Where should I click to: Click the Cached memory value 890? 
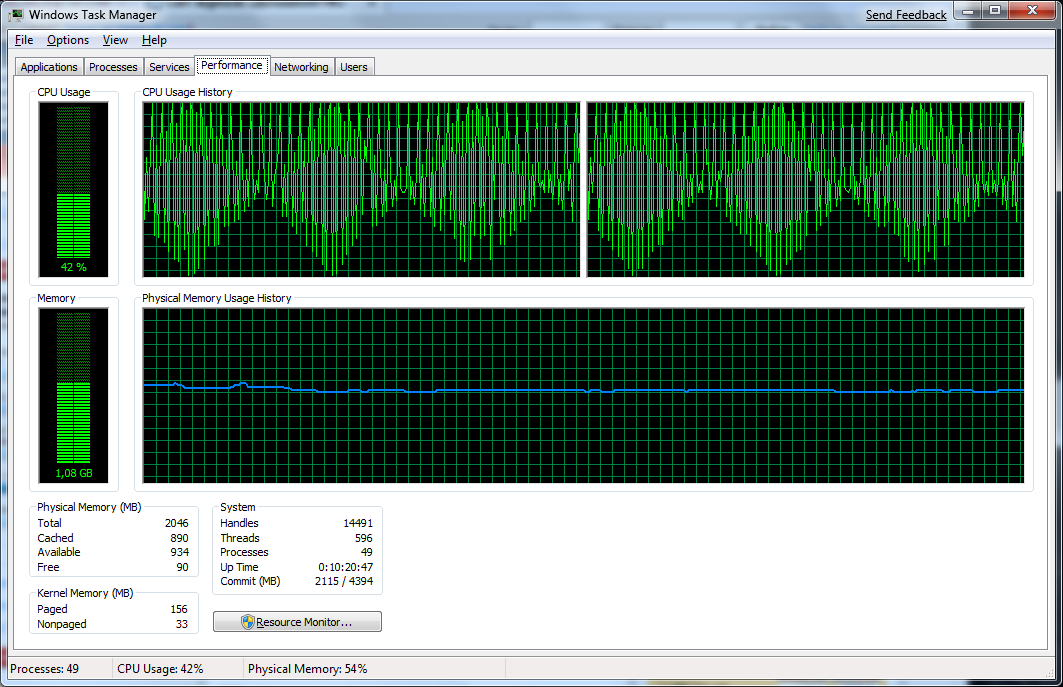[180, 538]
